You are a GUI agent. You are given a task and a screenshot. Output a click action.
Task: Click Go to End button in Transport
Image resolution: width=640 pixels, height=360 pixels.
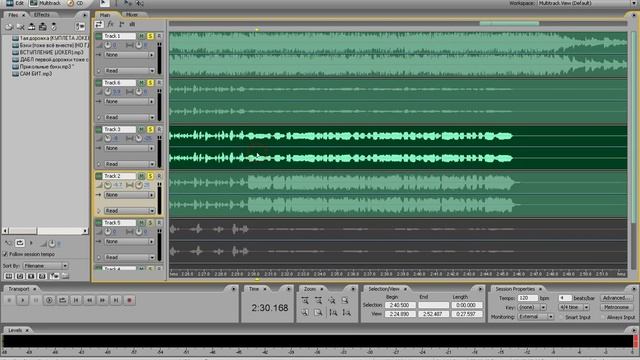pos(116,300)
